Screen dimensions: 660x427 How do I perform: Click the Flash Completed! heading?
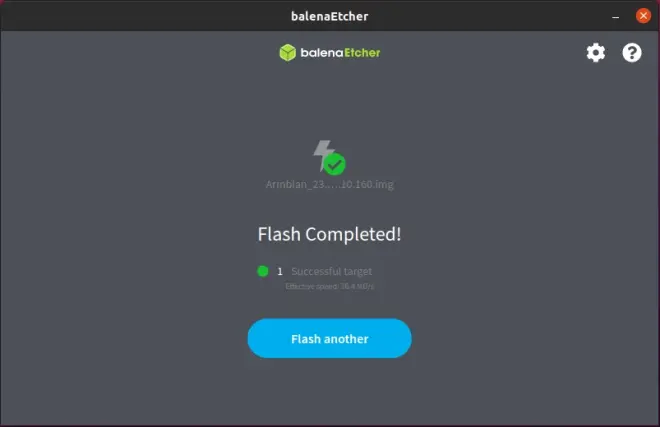329,234
